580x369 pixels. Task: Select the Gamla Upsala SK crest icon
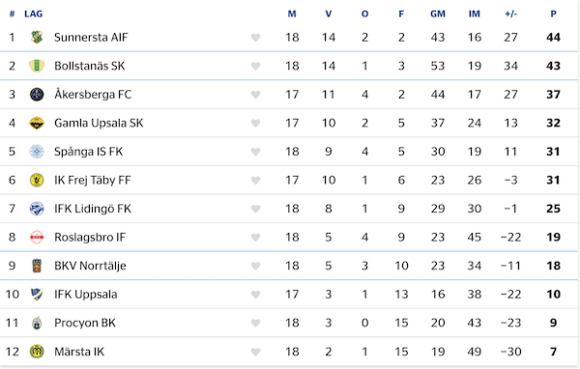point(37,123)
